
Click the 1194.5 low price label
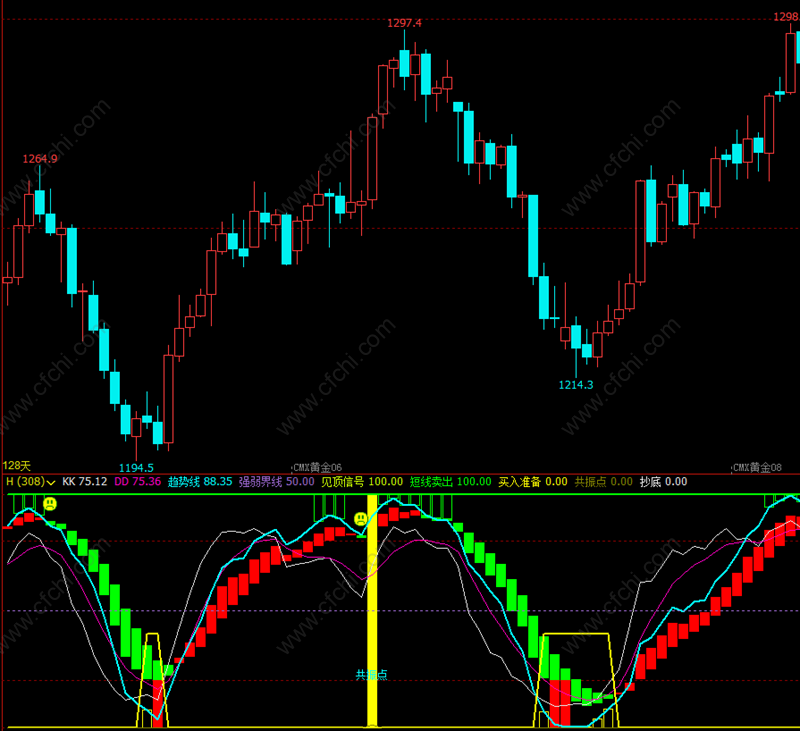pos(136,468)
